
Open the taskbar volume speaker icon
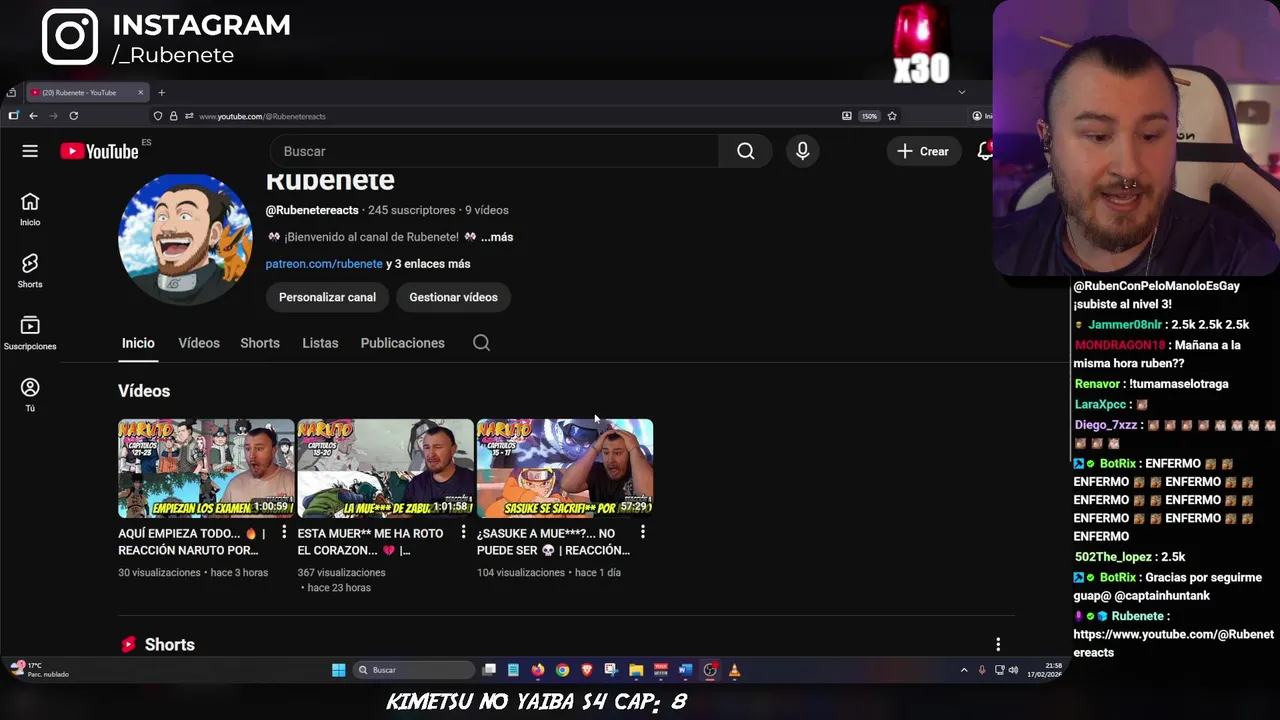1014,670
